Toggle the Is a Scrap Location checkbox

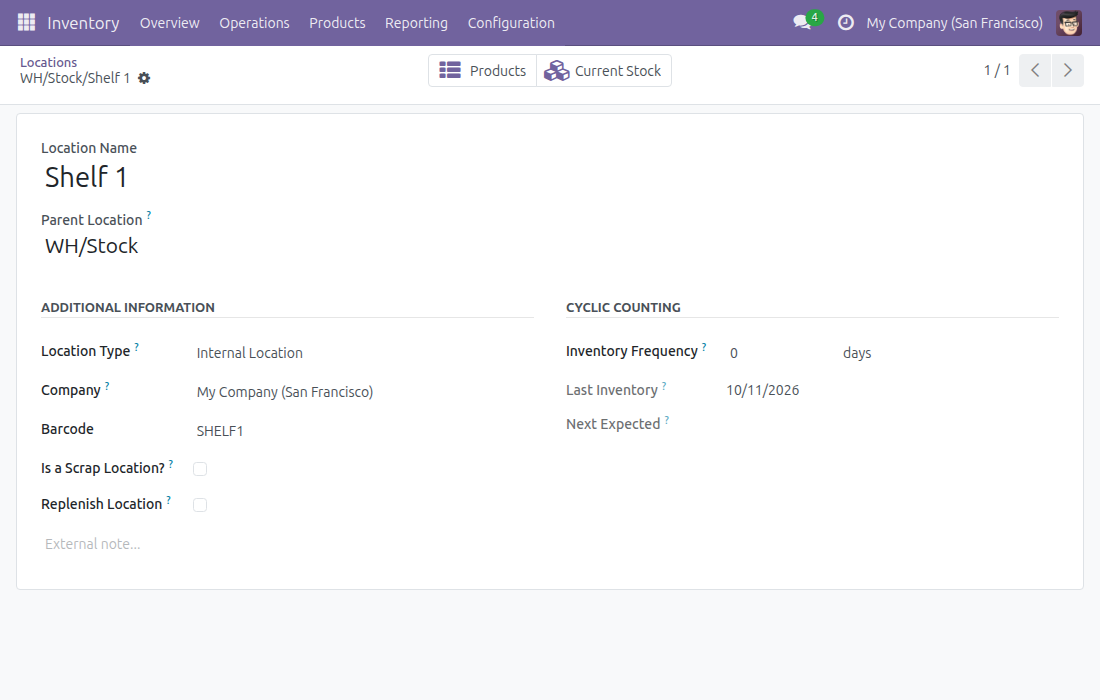pyautogui.click(x=200, y=469)
